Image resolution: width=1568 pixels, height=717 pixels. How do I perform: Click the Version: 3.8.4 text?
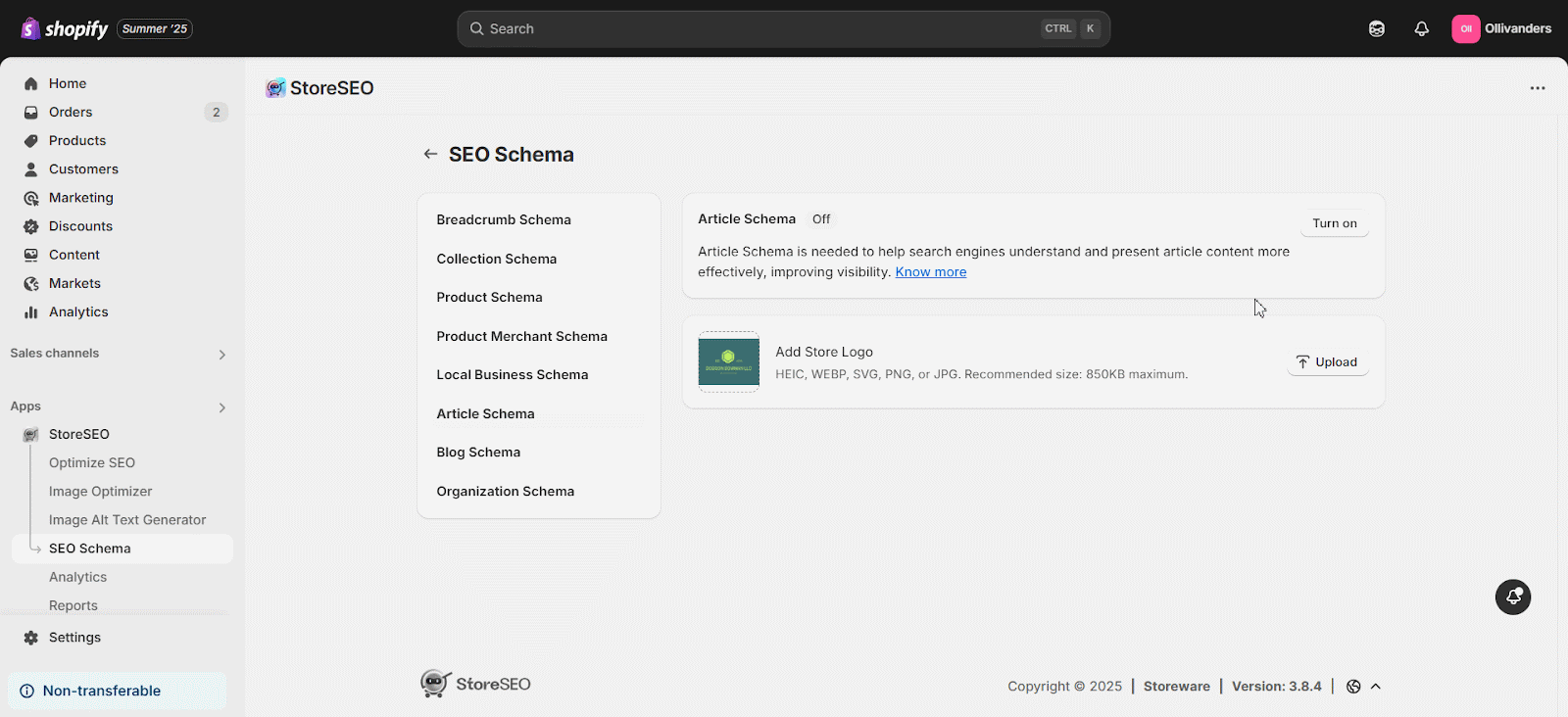1277,687
